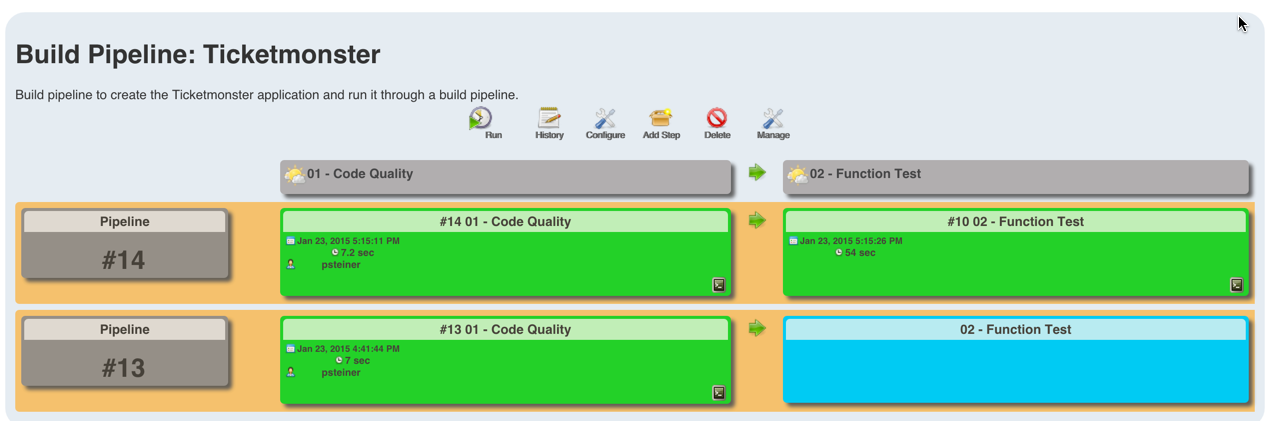Click the calendar icon in build #13 card
Viewport: 1268px width, 421px height.
(291, 349)
